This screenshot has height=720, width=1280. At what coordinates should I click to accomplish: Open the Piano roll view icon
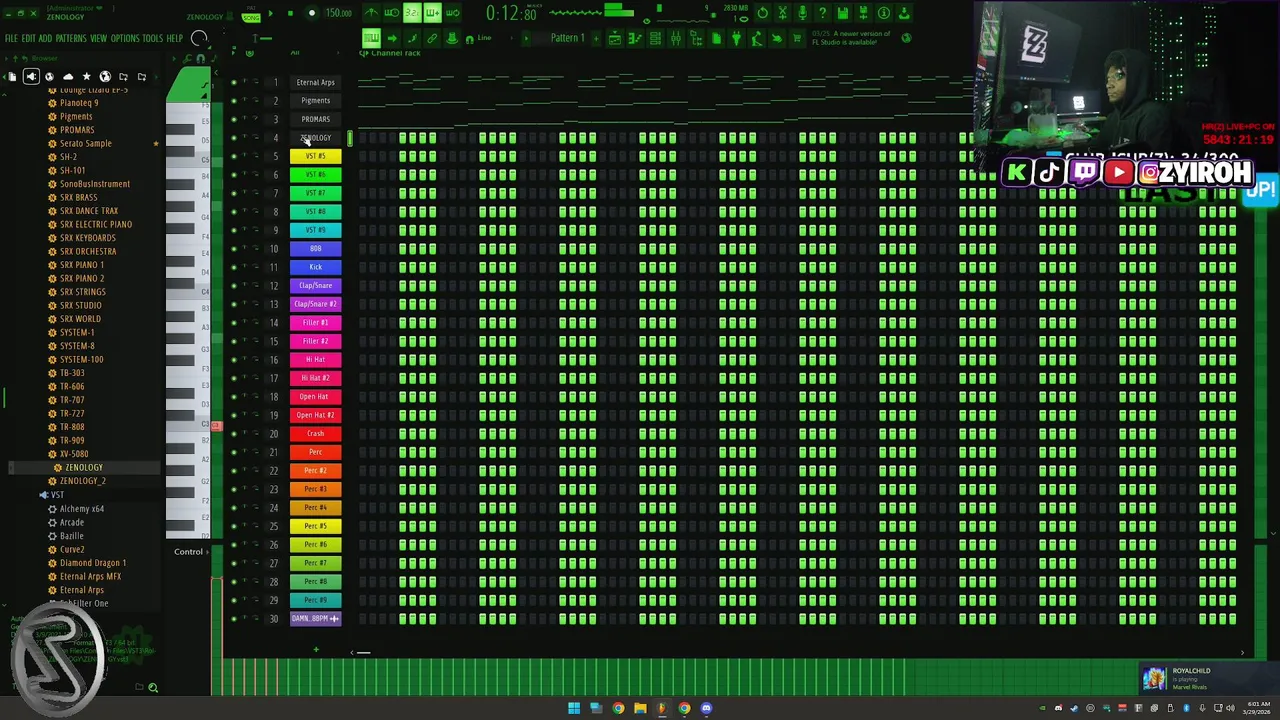click(635, 38)
